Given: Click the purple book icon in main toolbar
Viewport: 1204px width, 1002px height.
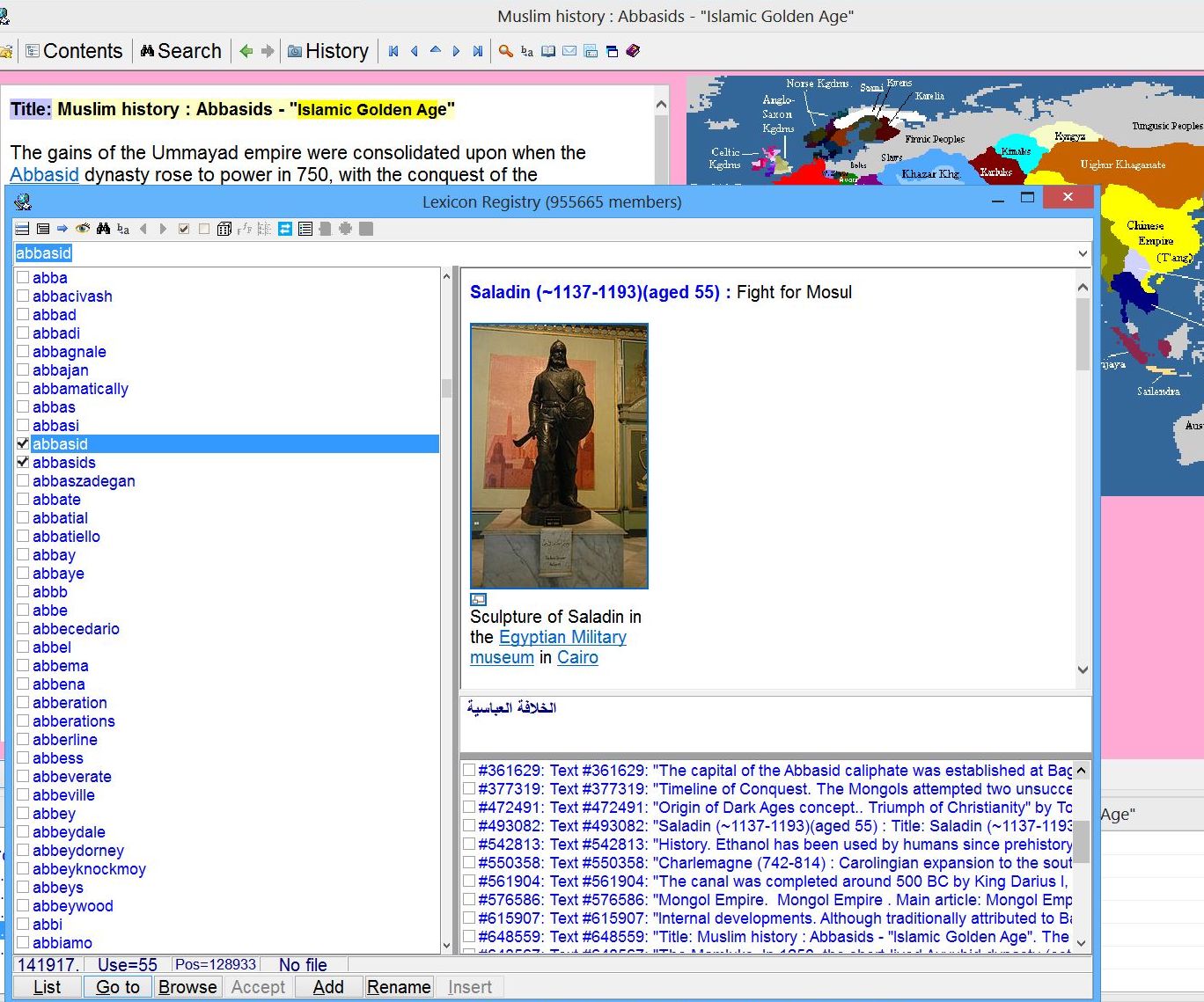Looking at the screenshot, I should click(x=633, y=51).
